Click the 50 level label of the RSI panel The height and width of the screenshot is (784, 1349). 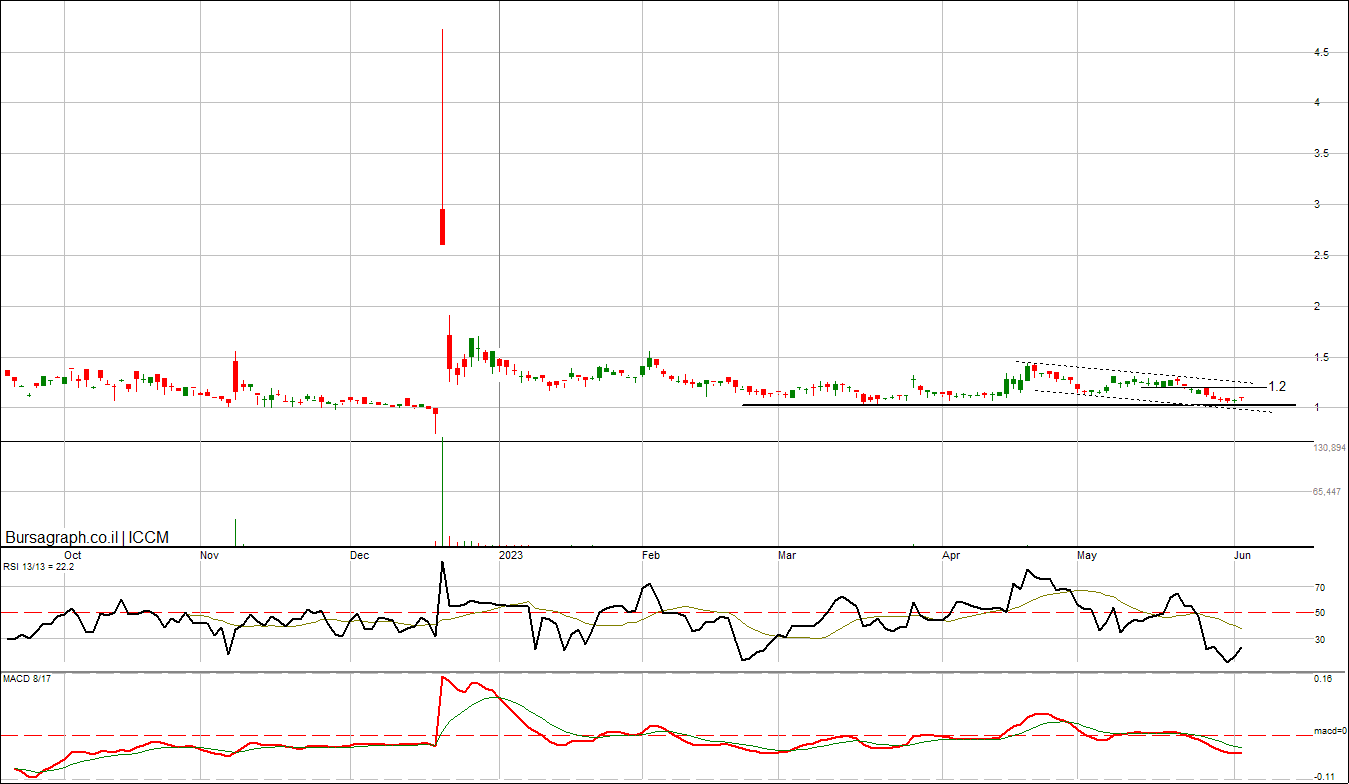tap(1320, 613)
